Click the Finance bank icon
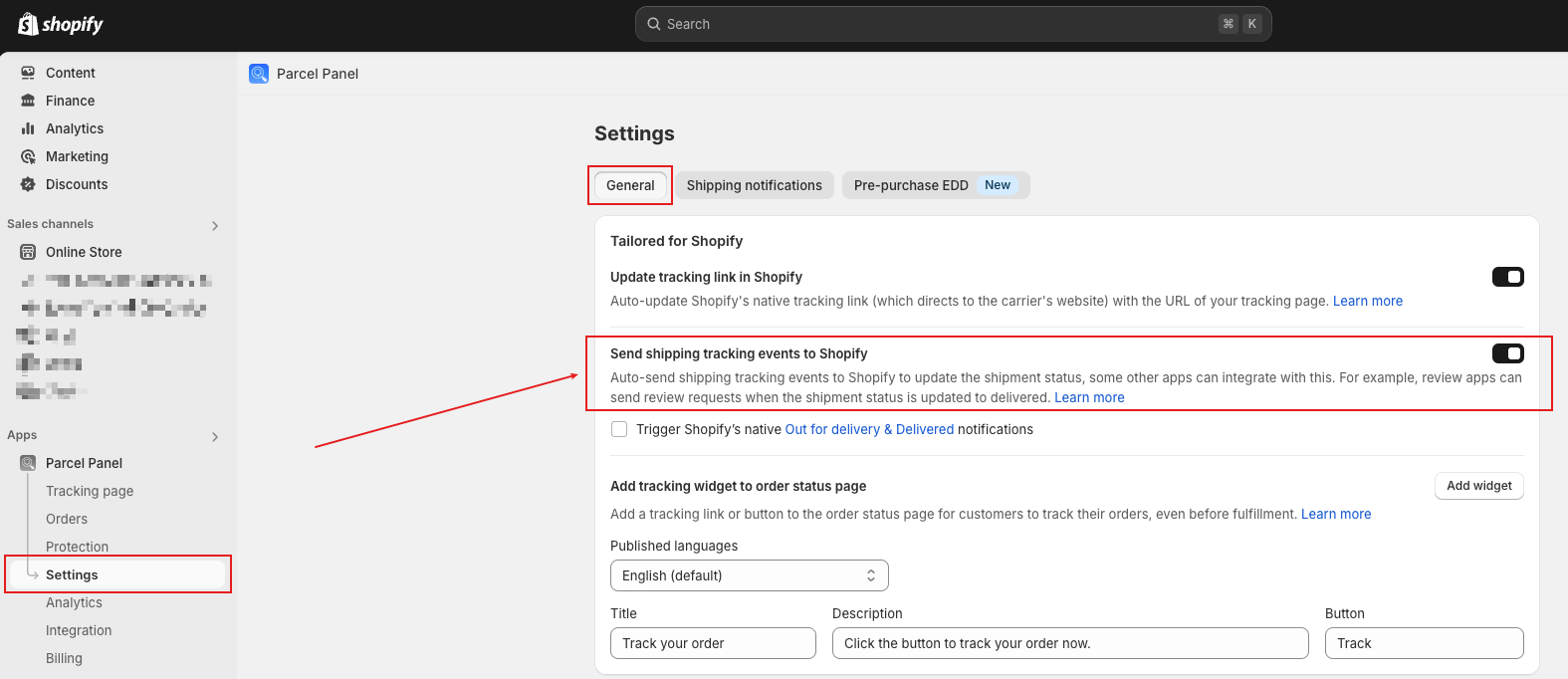 [x=28, y=101]
